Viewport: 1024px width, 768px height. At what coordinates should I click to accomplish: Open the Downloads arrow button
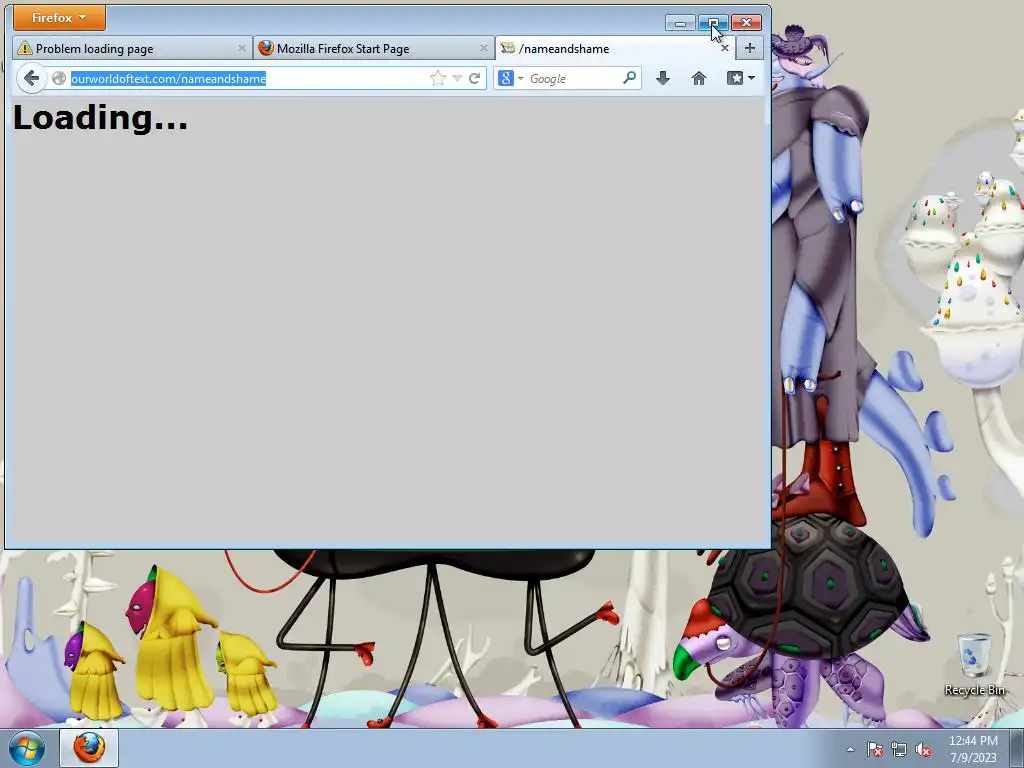(663, 78)
